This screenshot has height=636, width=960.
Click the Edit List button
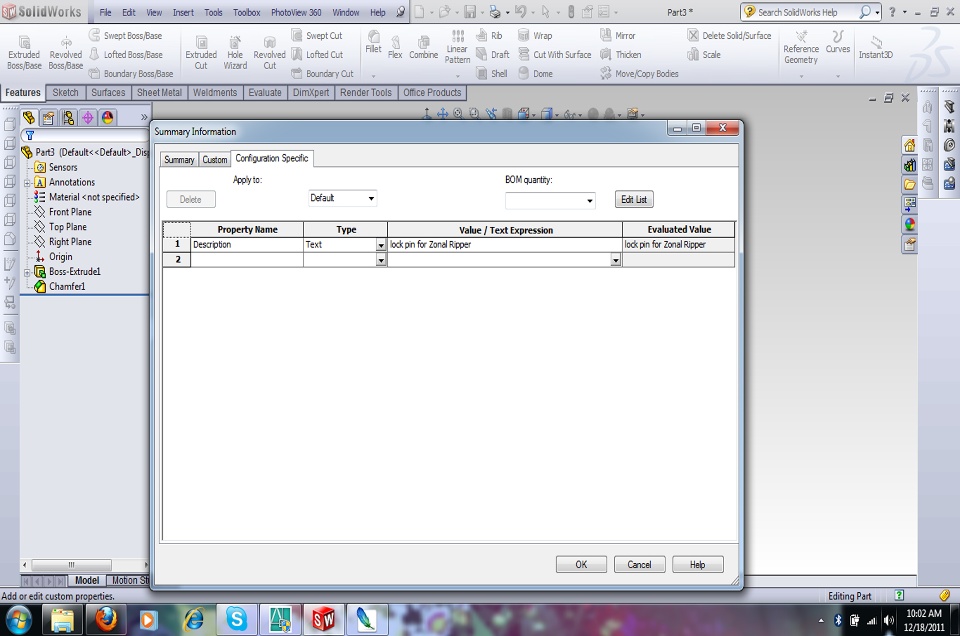(634, 200)
